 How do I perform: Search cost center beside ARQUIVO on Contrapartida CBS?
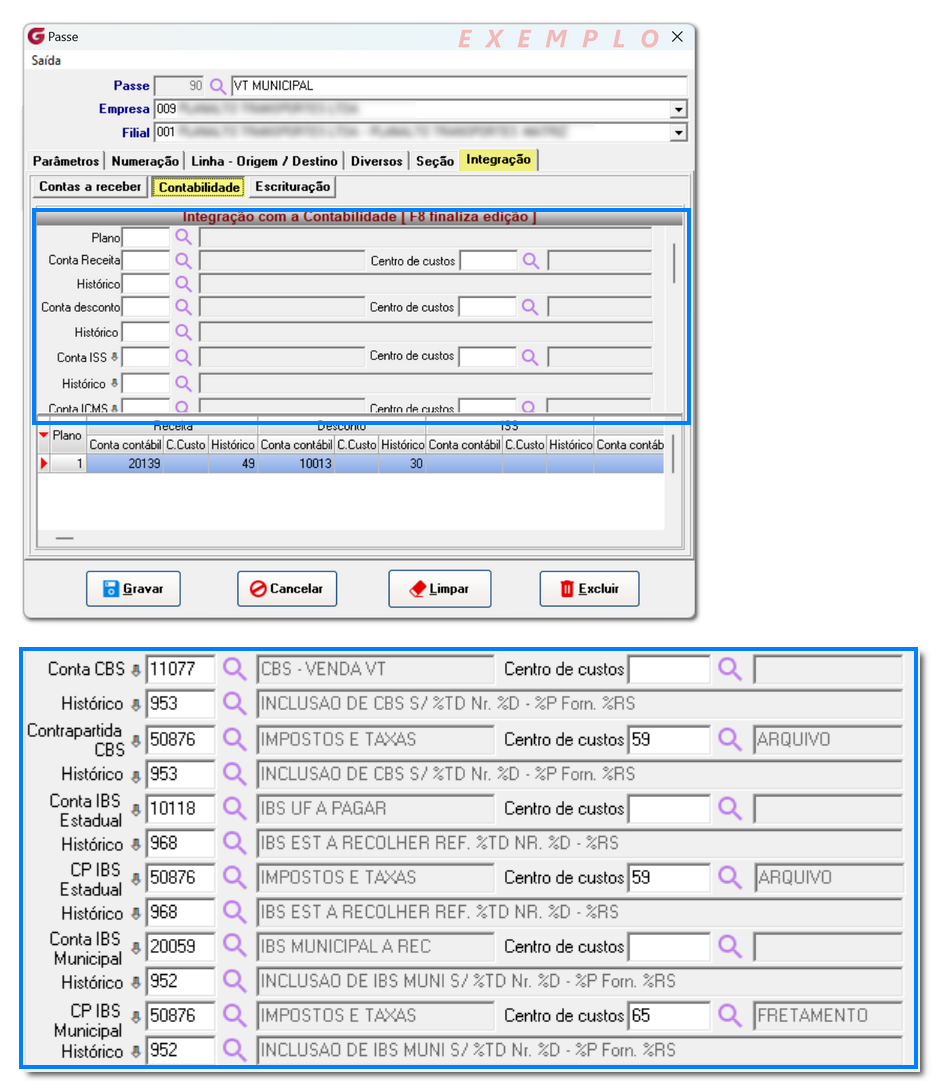click(729, 739)
